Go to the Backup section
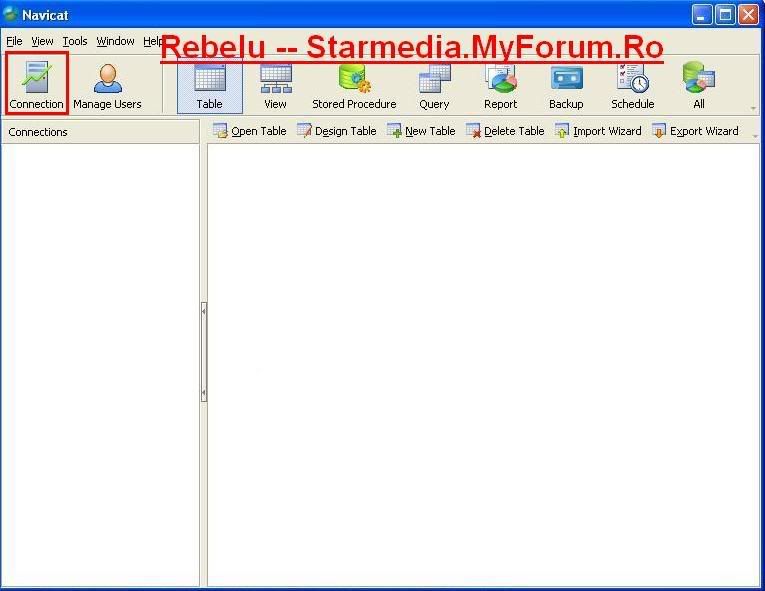Screen dimensions: 765x591 pos(566,86)
